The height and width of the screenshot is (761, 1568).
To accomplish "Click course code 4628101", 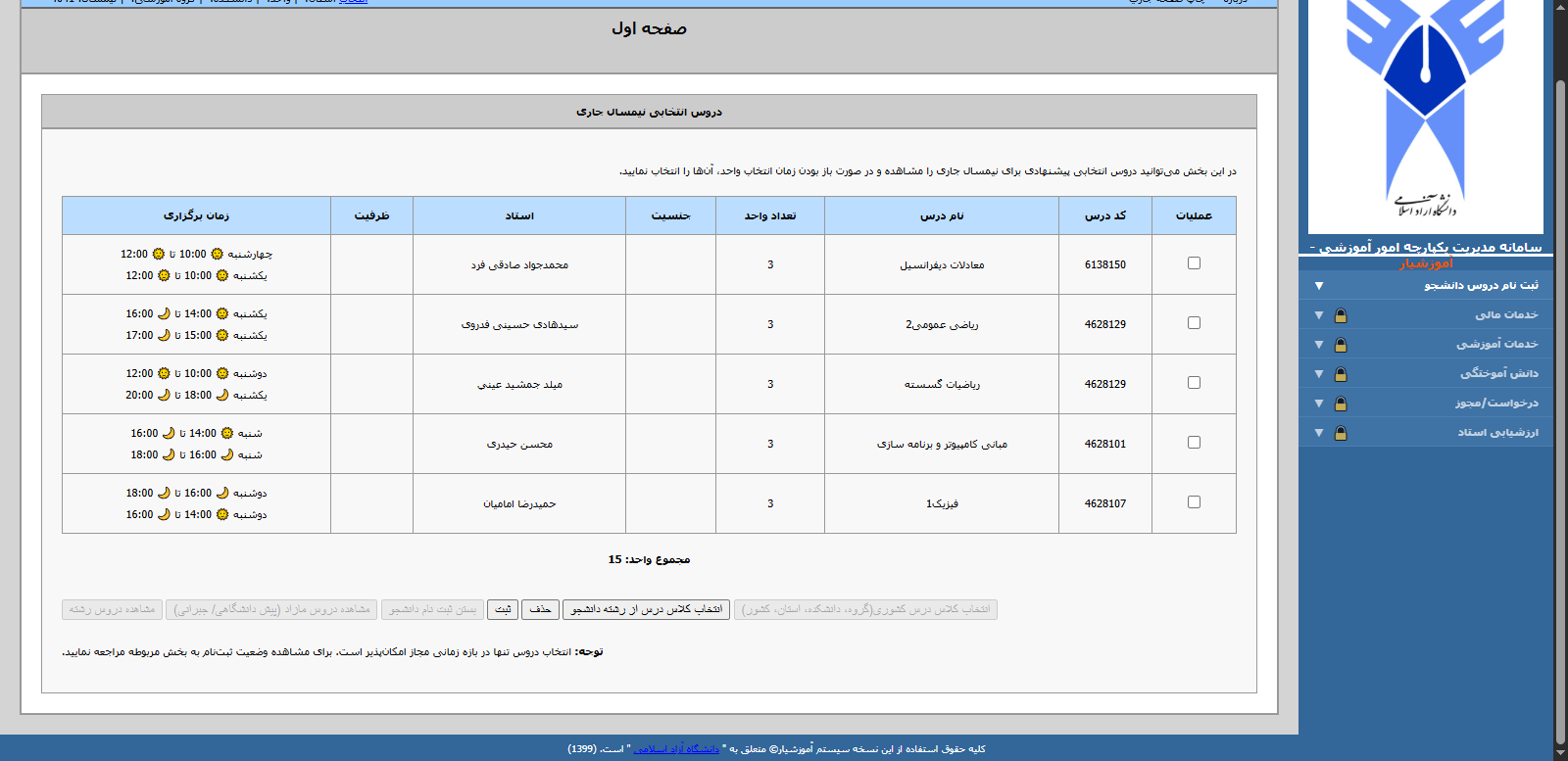I will 1105,444.
